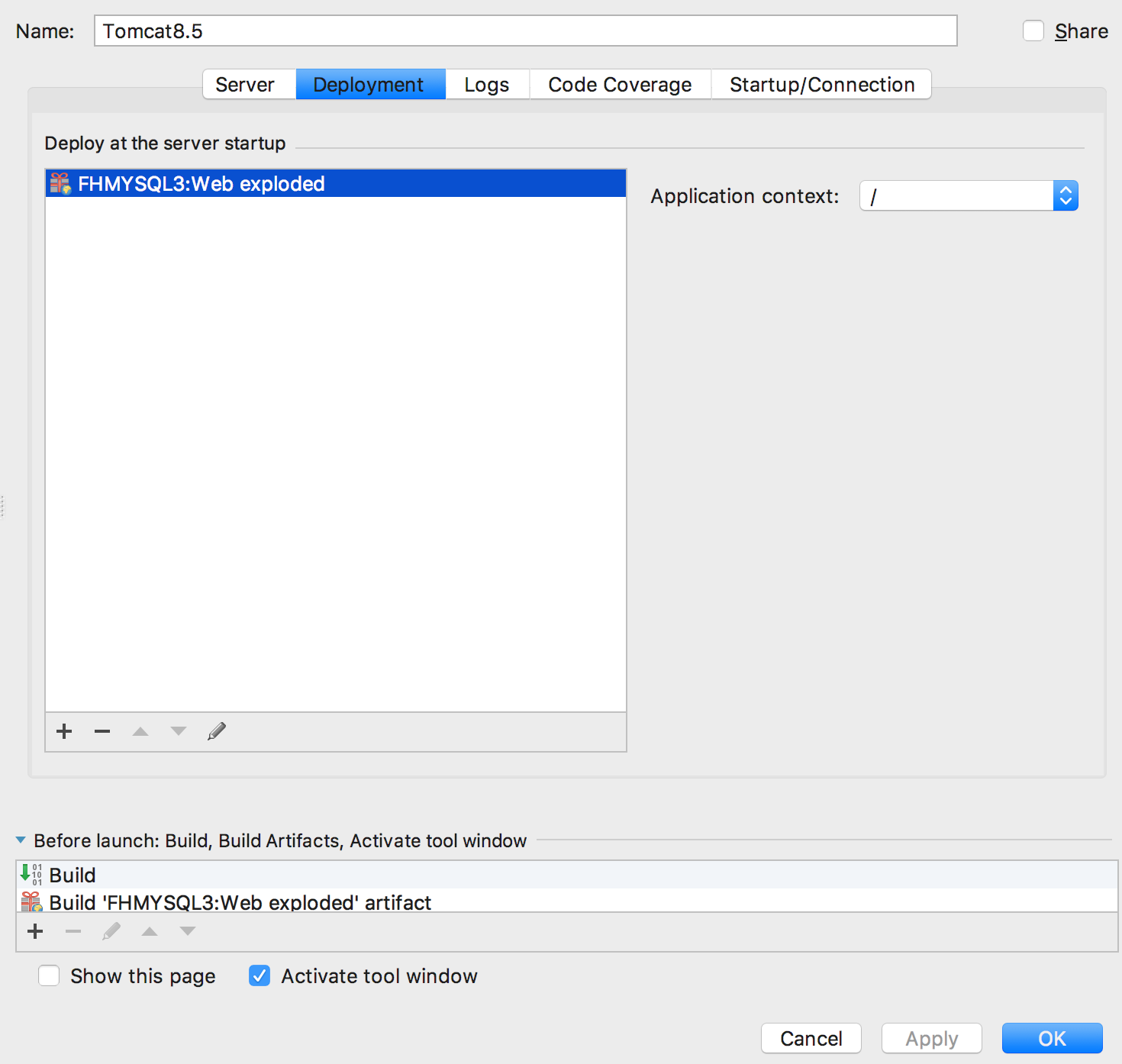Viewport: 1122px width, 1064px height.
Task: Click the artifact icon beside Build 'FHMYSQL3:Web exploded' artifact
Action: [x=31, y=902]
